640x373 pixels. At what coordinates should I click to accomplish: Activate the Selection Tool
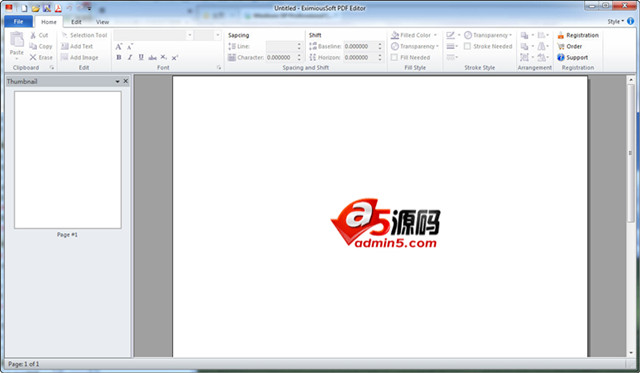point(84,35)
